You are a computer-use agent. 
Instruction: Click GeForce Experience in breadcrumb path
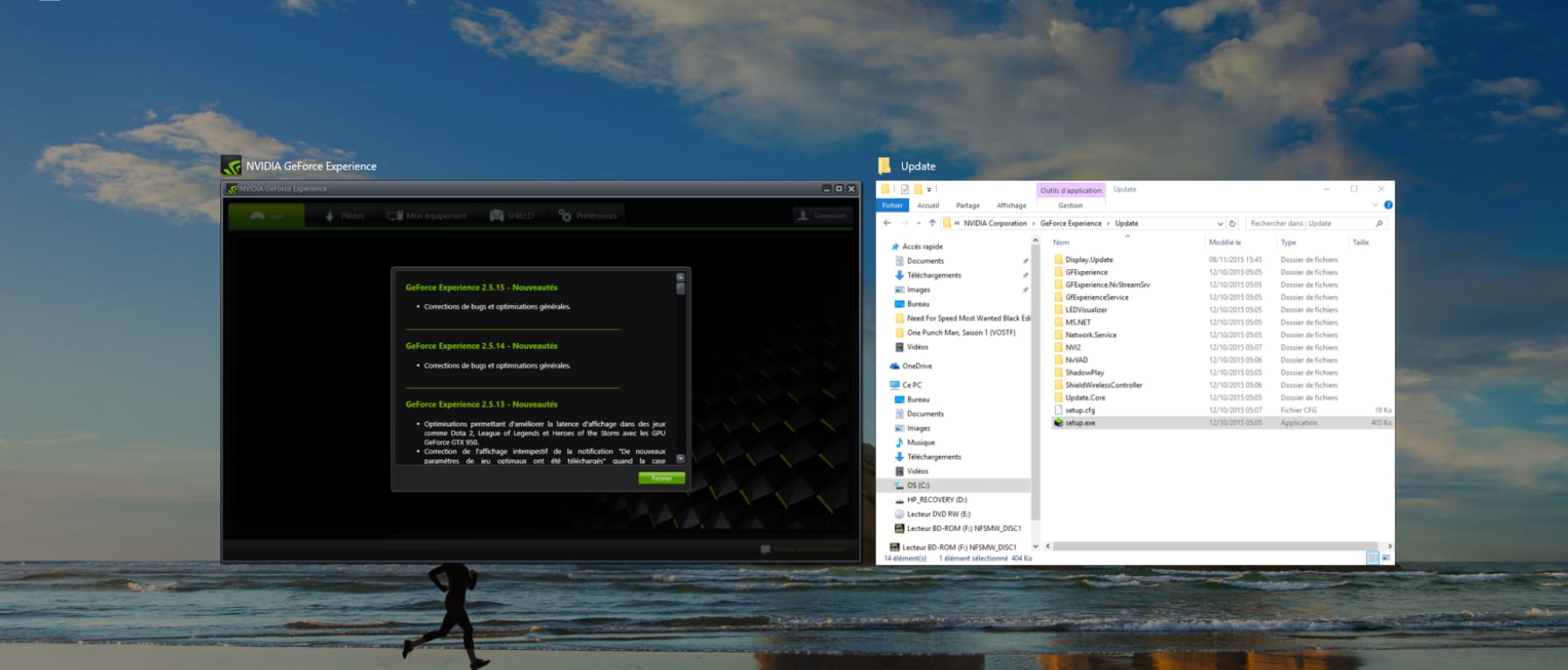coord(1071,224)
